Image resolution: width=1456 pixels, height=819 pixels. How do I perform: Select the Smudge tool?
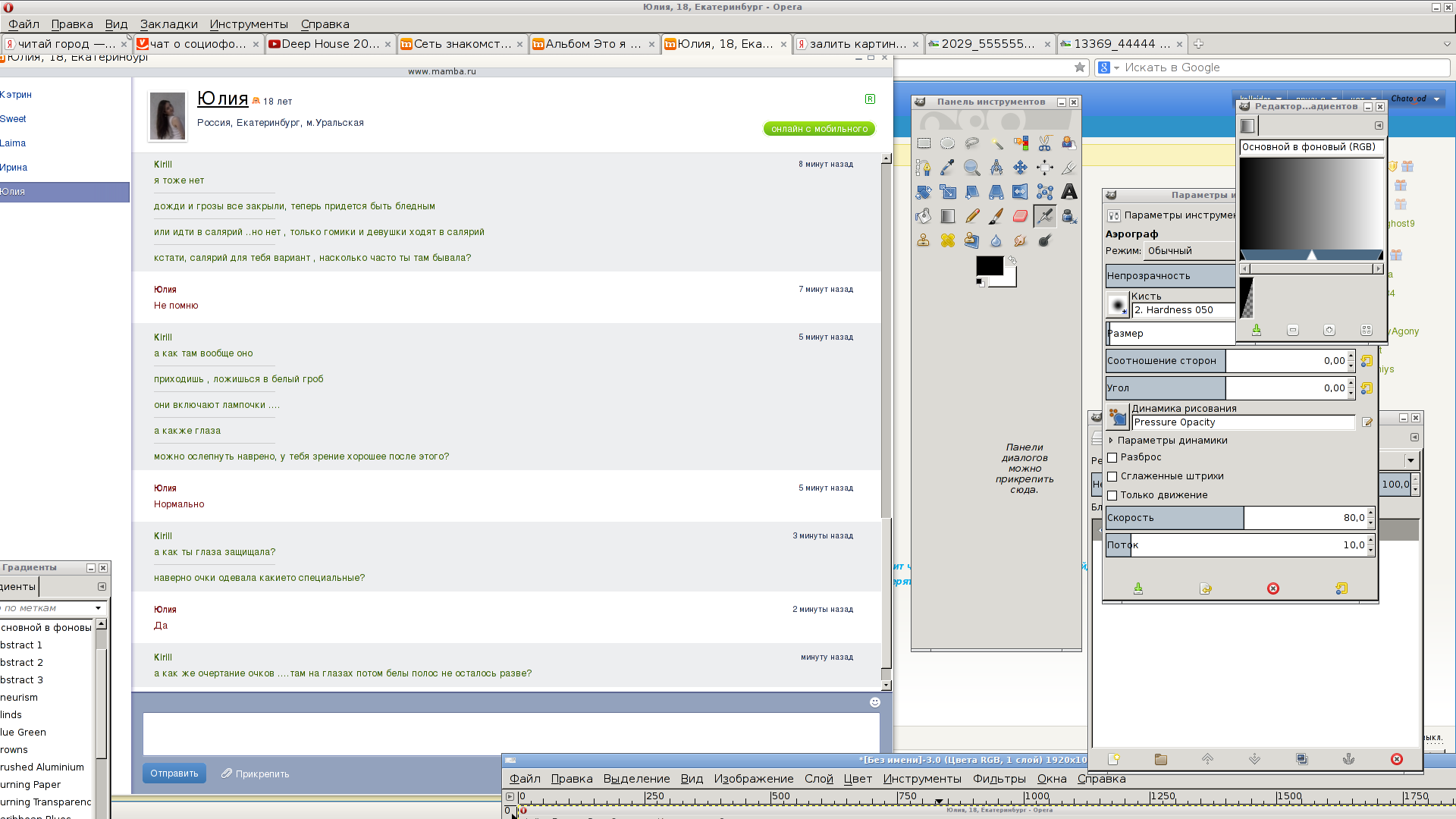[1021, 240]
